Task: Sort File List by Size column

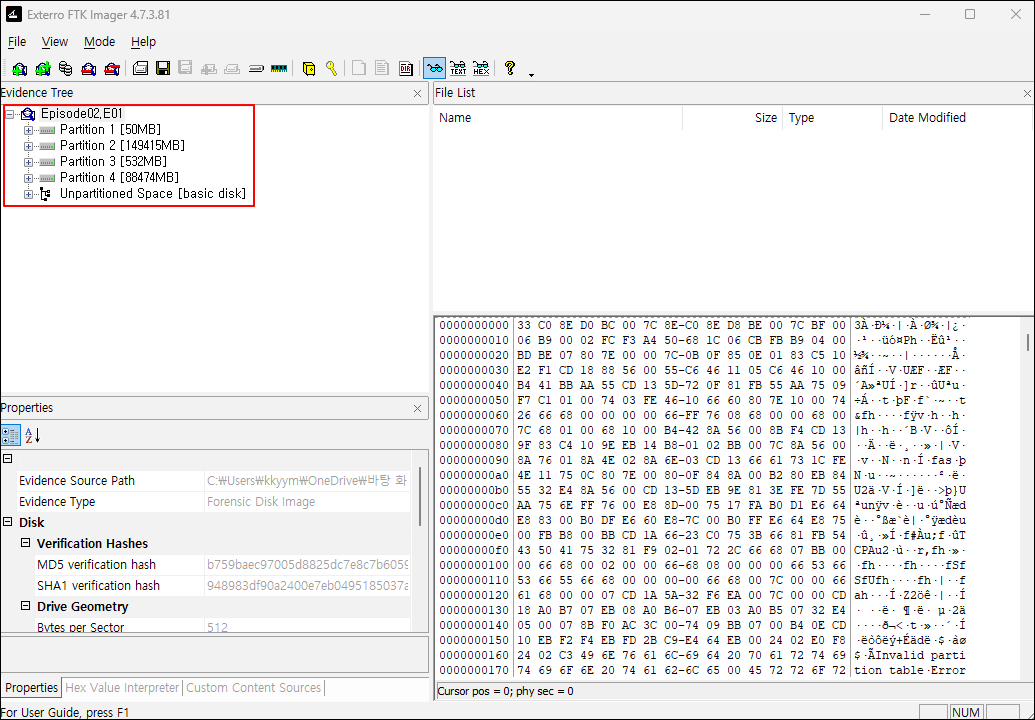Action: [x=733, y=118]
